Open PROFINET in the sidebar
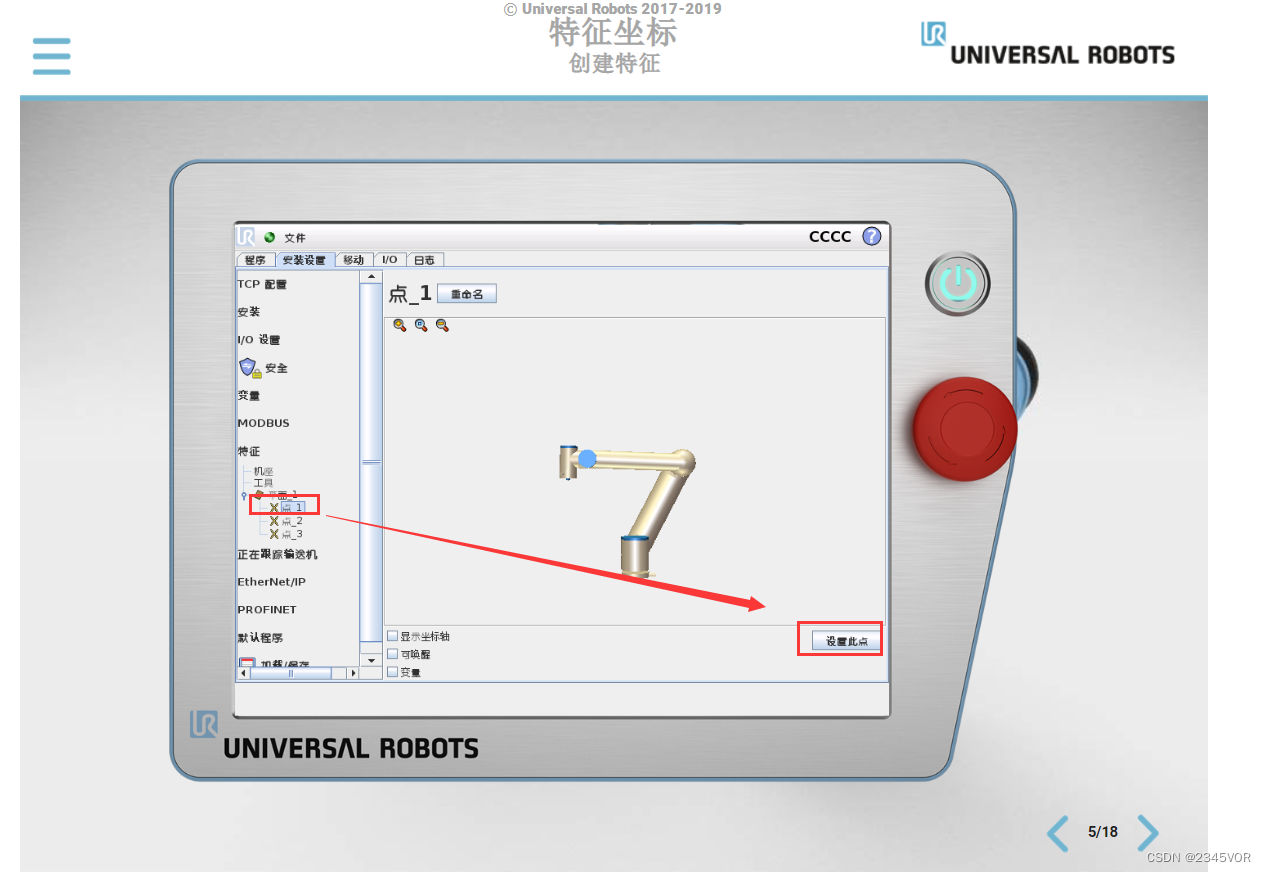Viewport: 1266px width, 872px height. tap(267, 609)
